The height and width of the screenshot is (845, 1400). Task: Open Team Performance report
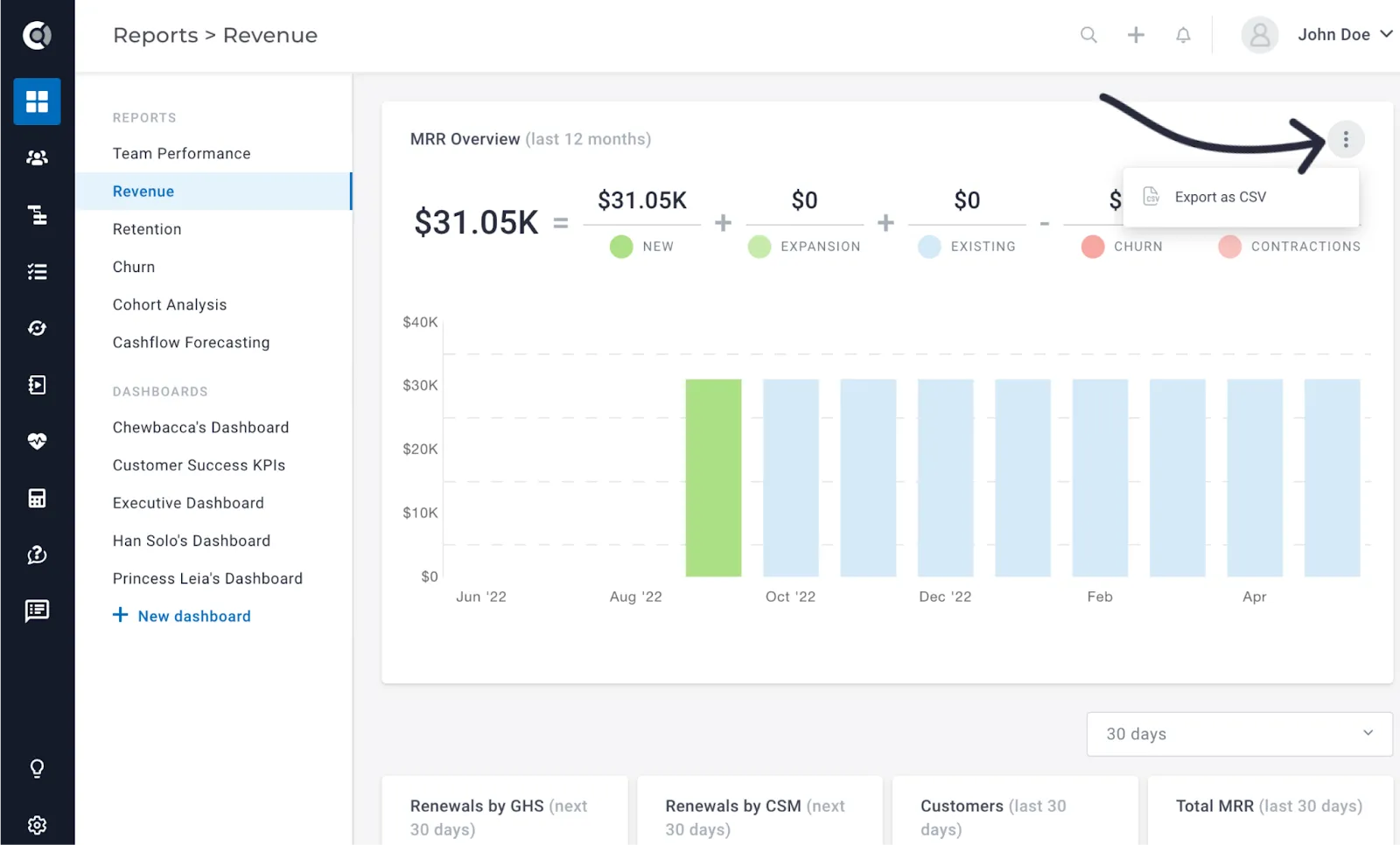(x=182, y=153)
